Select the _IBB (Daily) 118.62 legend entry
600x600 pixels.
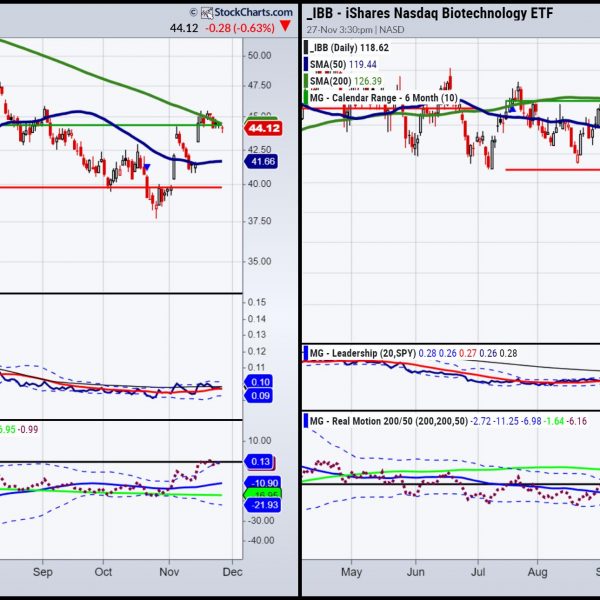click(x=349, y=48)
